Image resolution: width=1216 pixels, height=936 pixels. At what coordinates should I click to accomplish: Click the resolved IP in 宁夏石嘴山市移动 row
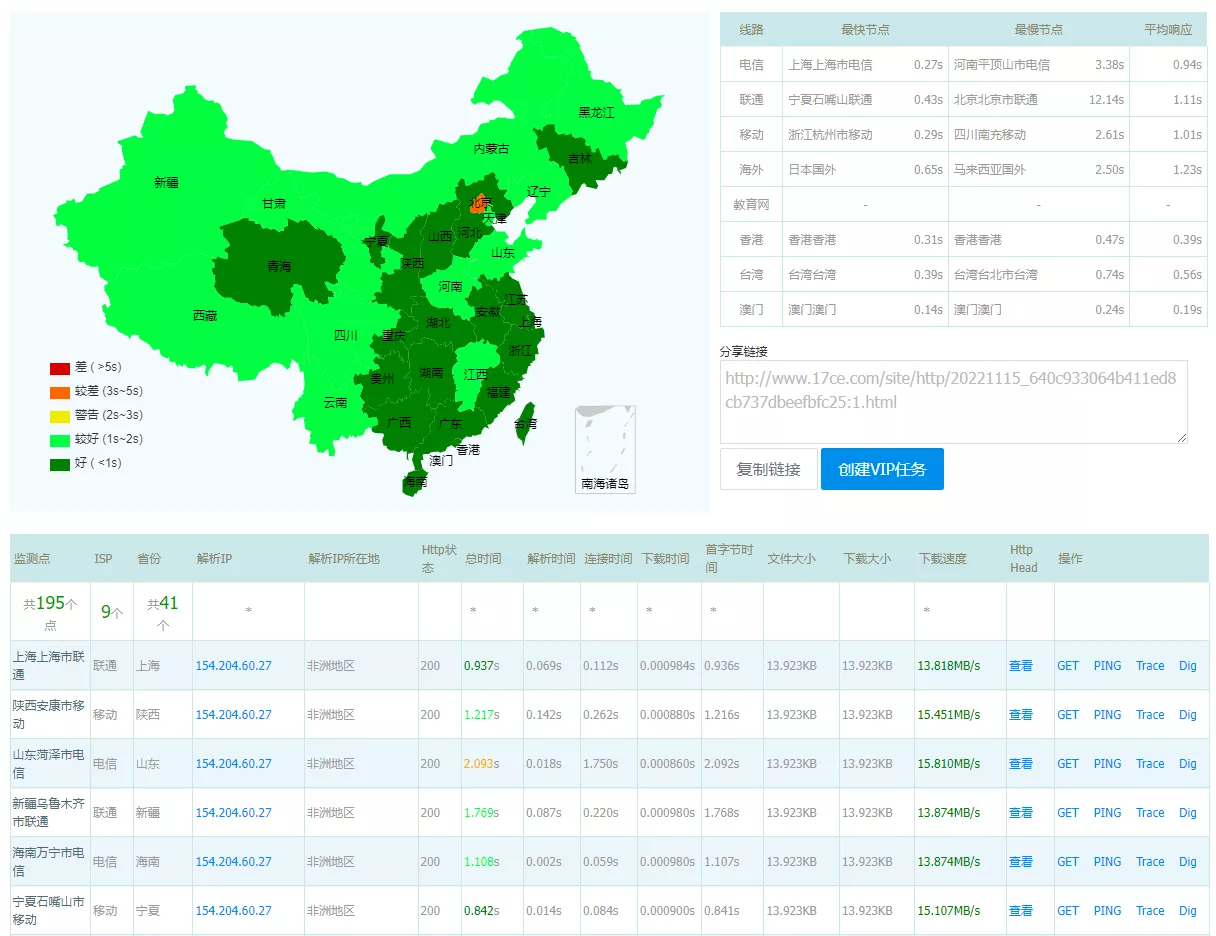pyautogui.click(x=233, y=911)
